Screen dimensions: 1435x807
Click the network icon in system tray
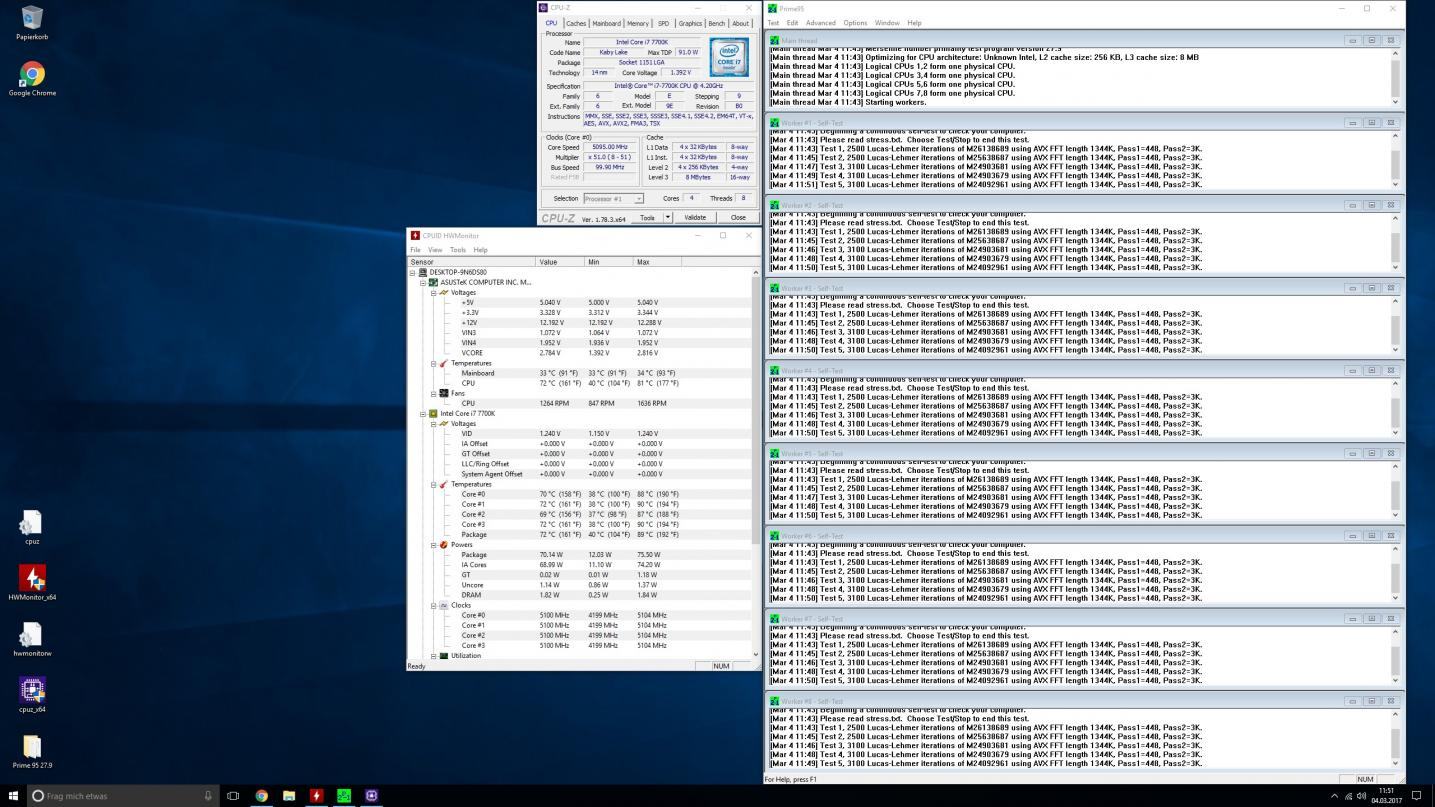coord(1348,796)
